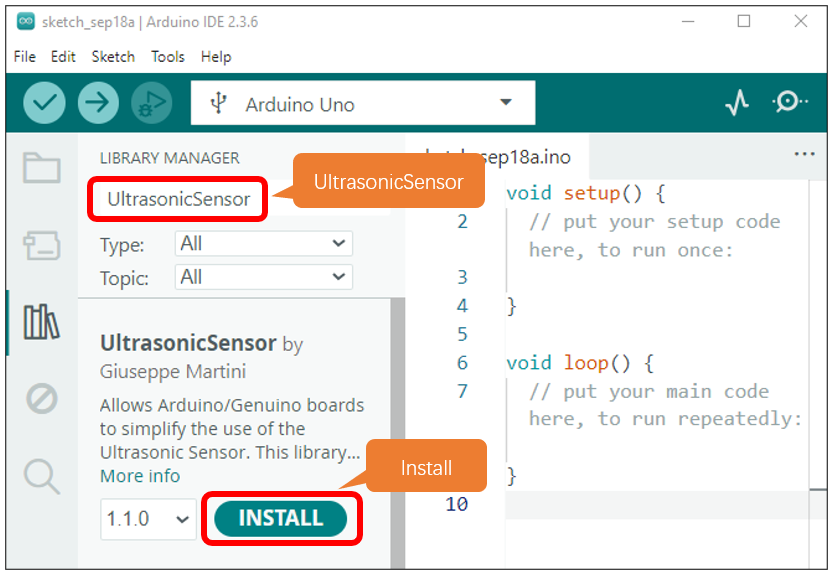
Task: Open the Sketchbook folder sidebar icon
Action: point(41,168)
